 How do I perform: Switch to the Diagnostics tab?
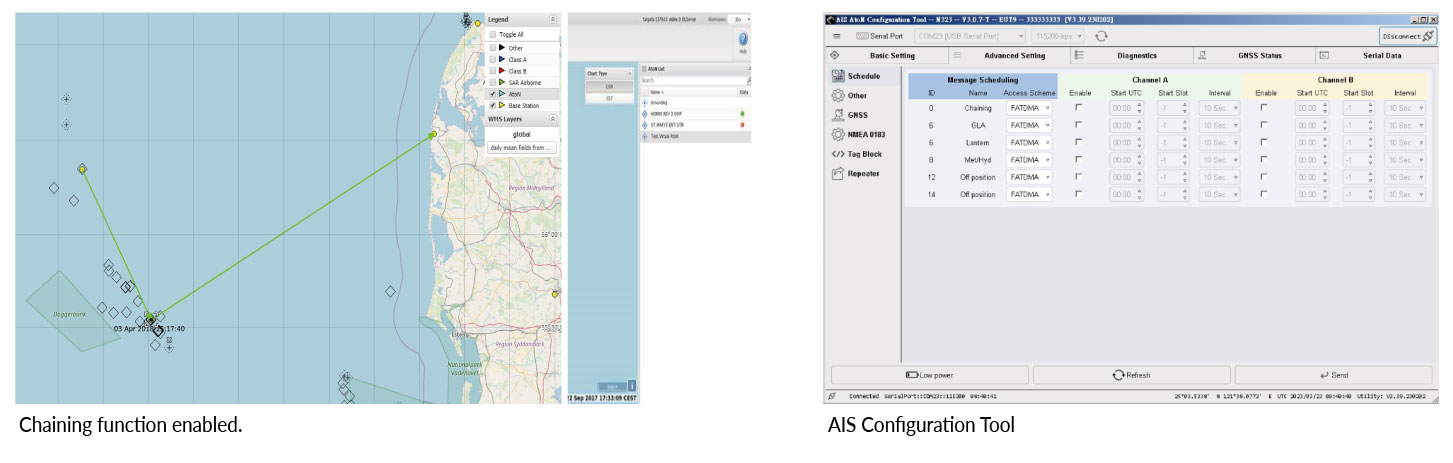tap(1136, 56)
